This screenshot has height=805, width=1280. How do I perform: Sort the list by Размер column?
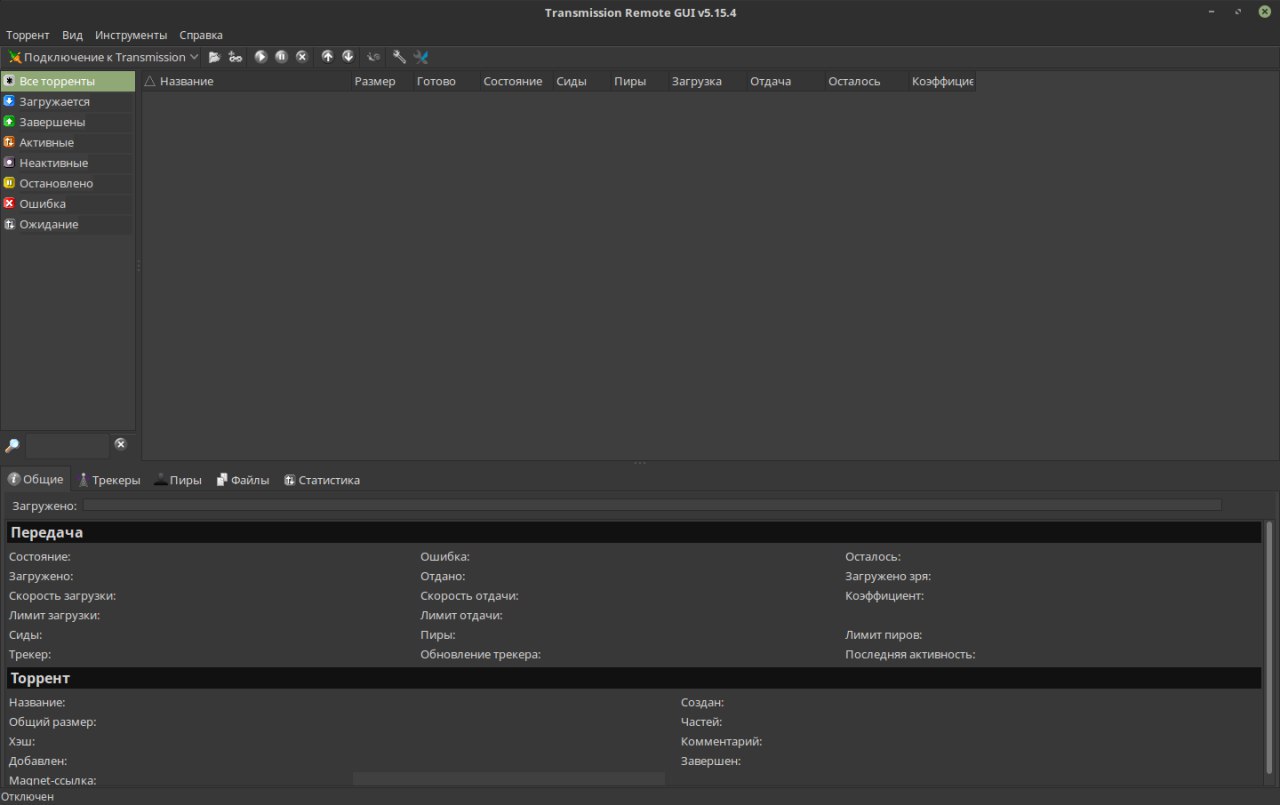375,81
